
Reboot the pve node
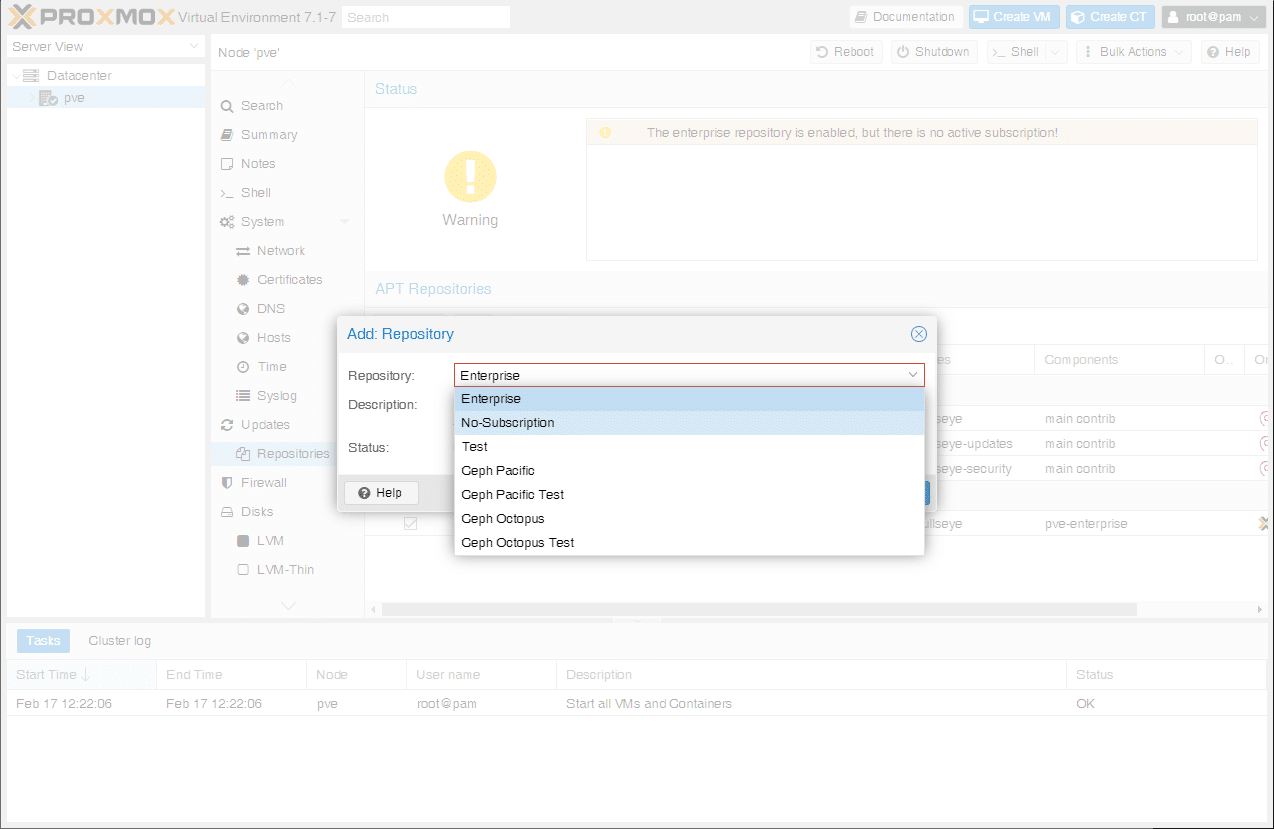point(846,52)
